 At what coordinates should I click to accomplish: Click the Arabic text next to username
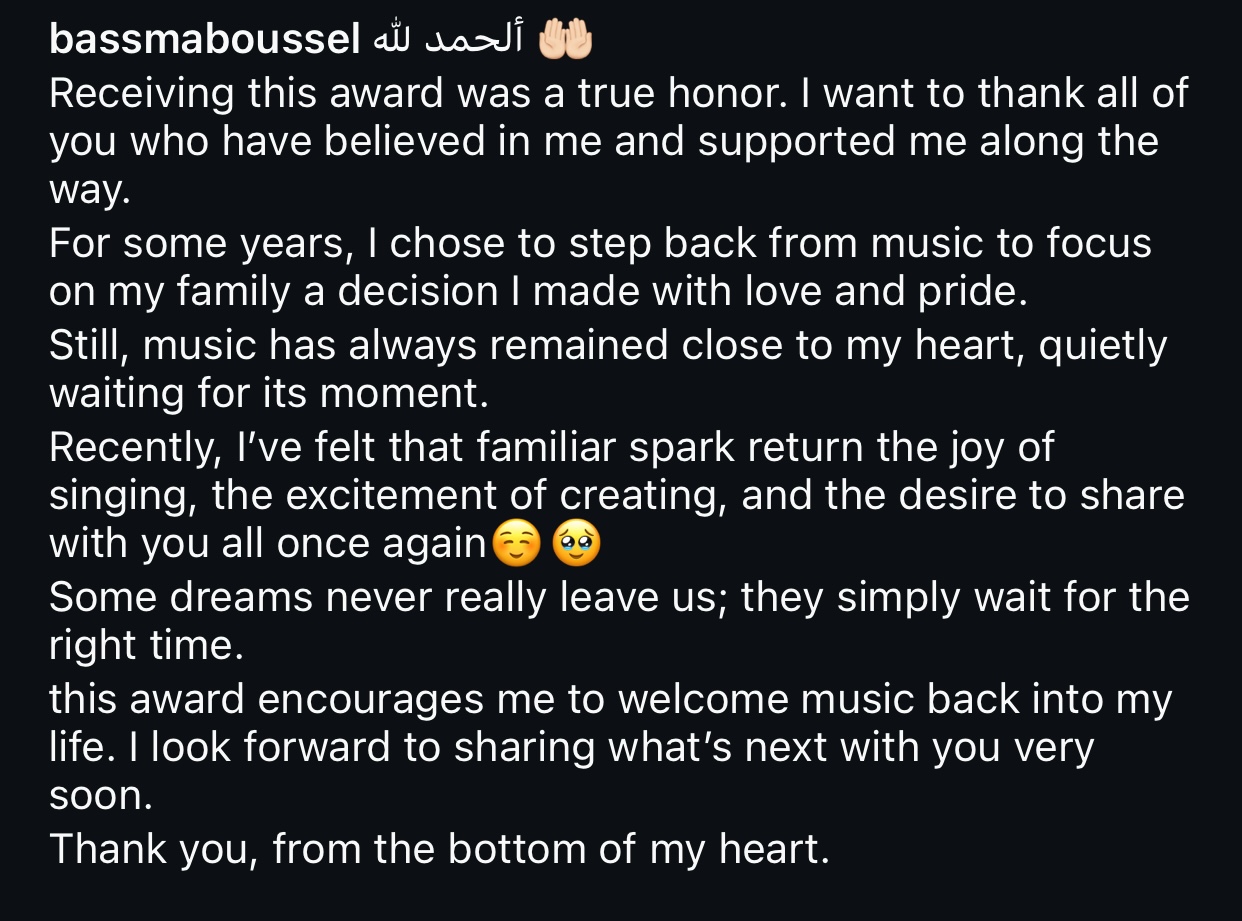pos(449,40)
